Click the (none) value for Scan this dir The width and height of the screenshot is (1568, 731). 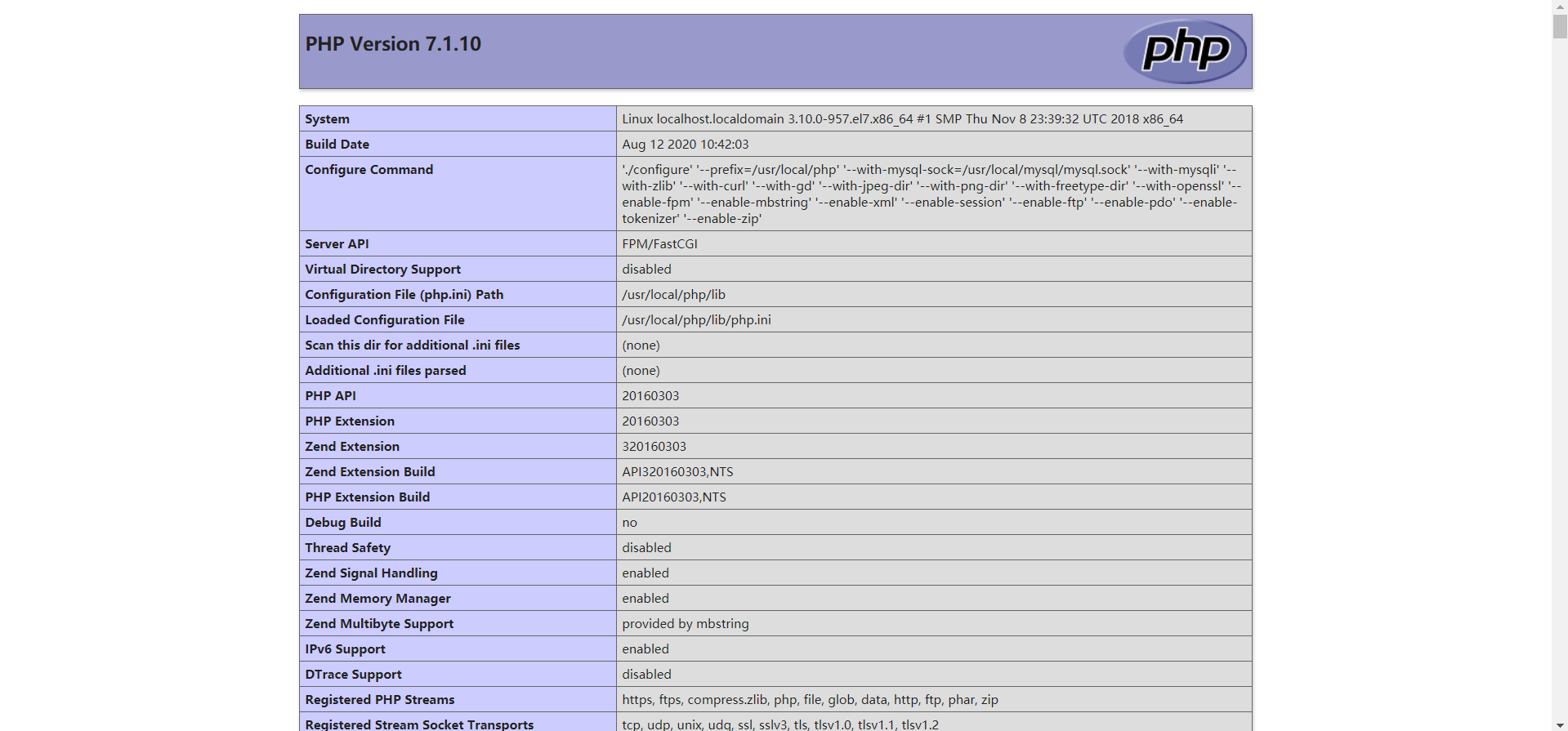pos(641,345)
